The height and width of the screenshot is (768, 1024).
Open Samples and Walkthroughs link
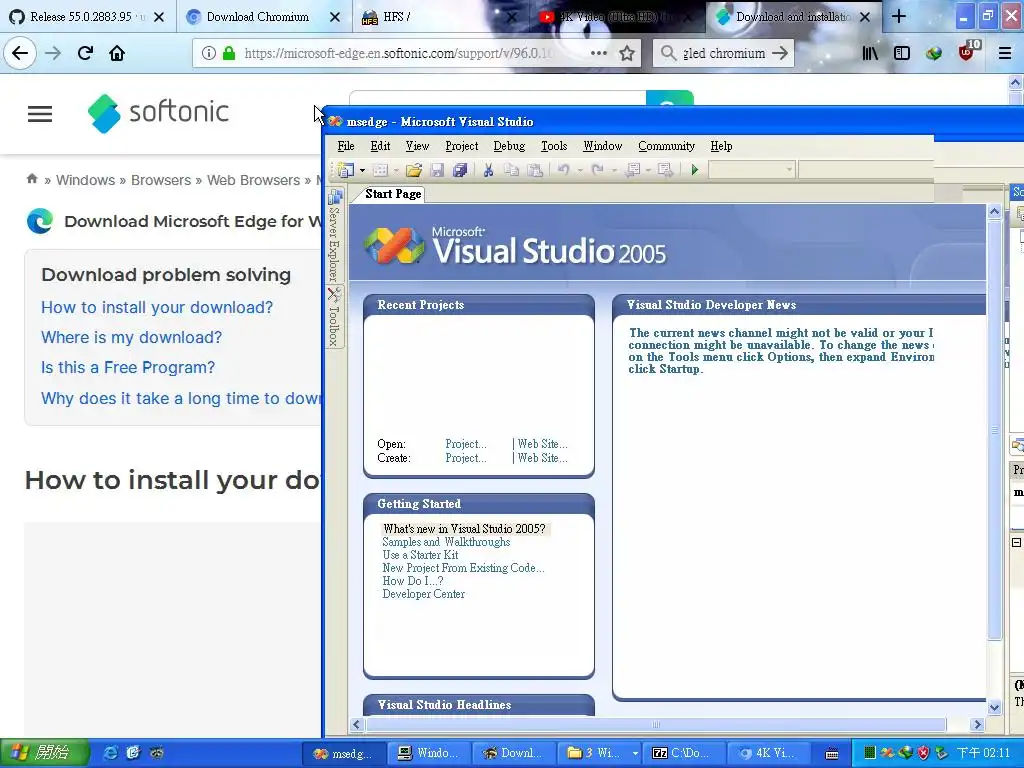[x=446, y=542]
